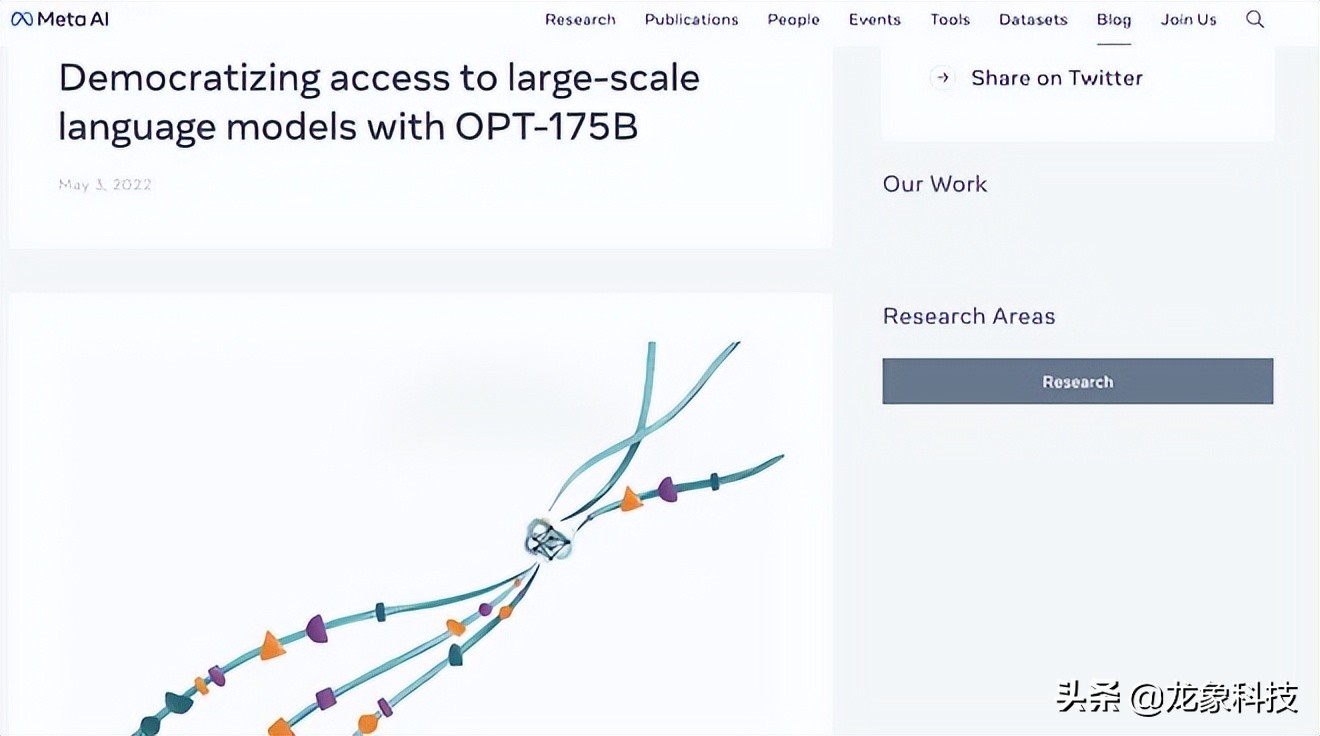Screen dimensions: 1320x736
Task: Select the Blog tab in navigation
Action: [1113, 19]
